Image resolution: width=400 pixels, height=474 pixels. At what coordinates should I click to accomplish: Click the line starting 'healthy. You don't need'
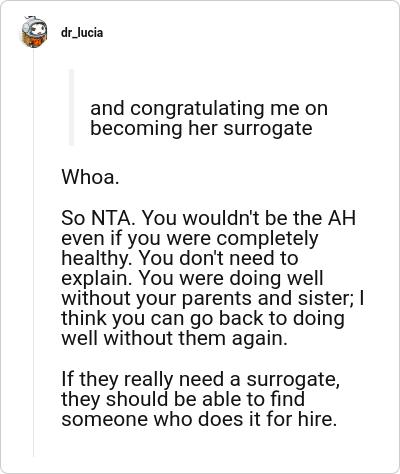180,258
